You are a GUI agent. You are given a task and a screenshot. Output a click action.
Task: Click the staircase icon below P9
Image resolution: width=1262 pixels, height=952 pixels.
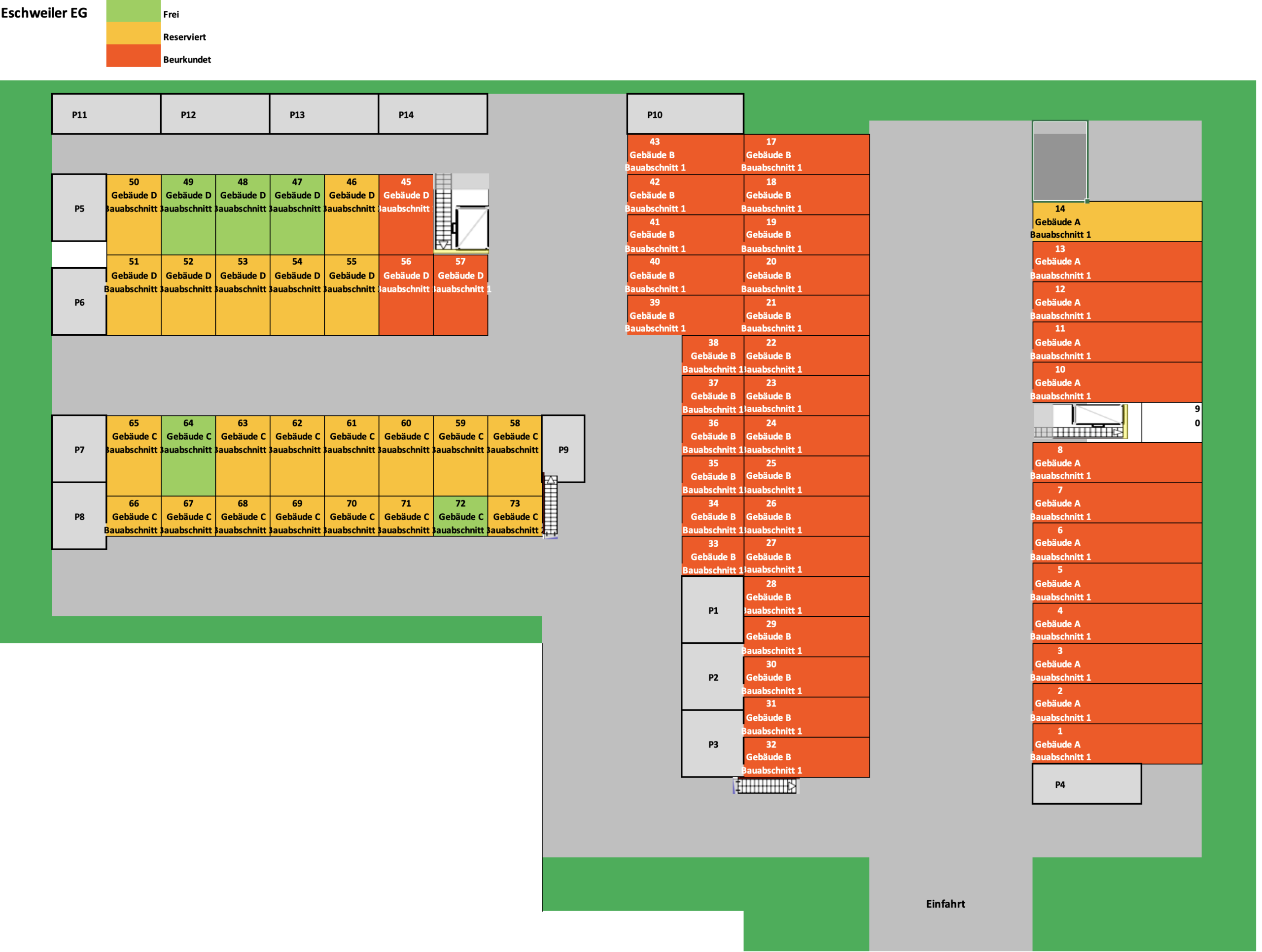click(x=551, y=506)
